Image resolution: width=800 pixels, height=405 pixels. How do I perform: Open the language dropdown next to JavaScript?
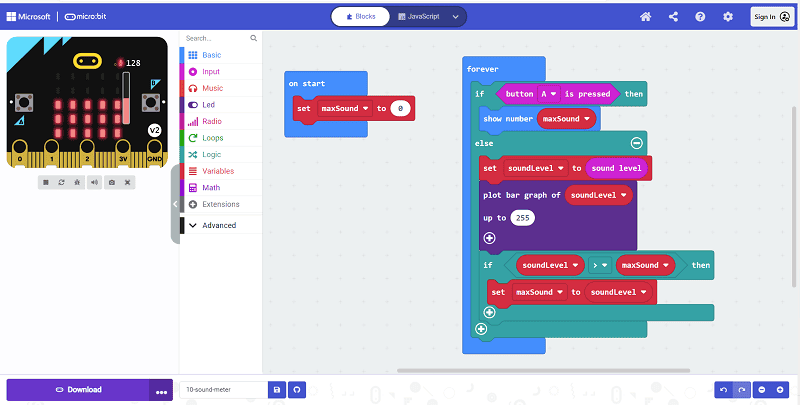click(x=456, y=17)
